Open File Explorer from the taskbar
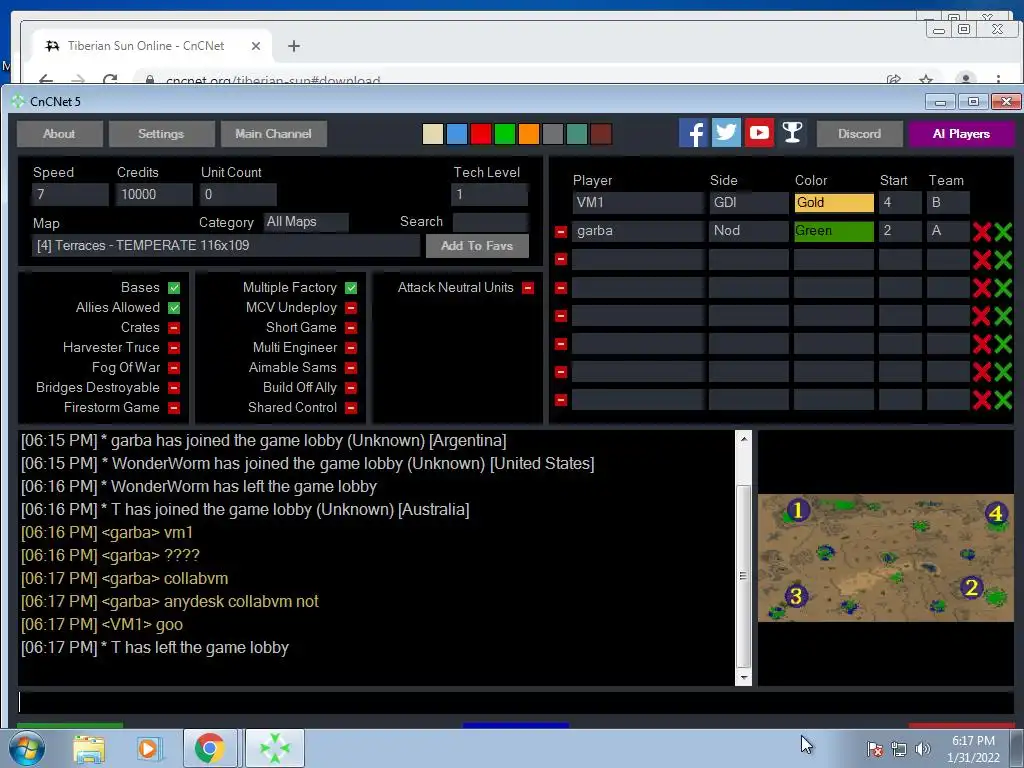 tap(88, 748)
